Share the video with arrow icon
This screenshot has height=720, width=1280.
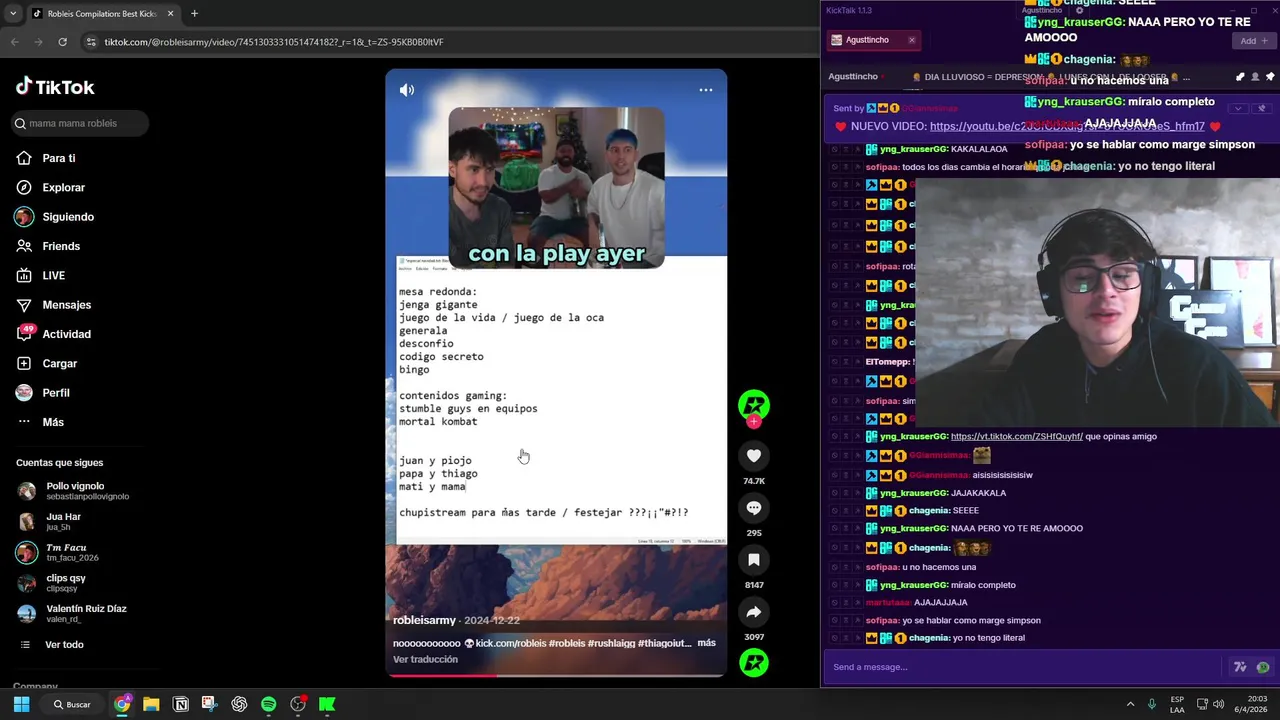click(x=754, y=612)
